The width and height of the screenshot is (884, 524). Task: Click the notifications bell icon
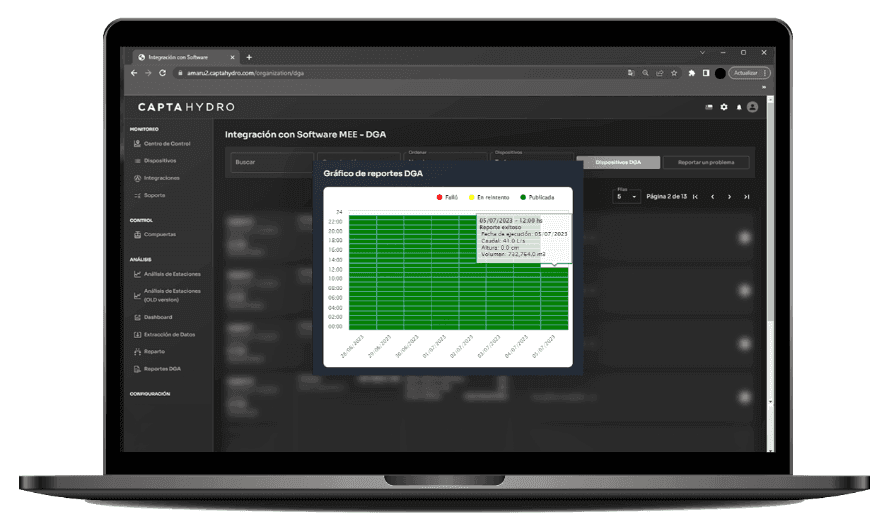click(739, 107)
